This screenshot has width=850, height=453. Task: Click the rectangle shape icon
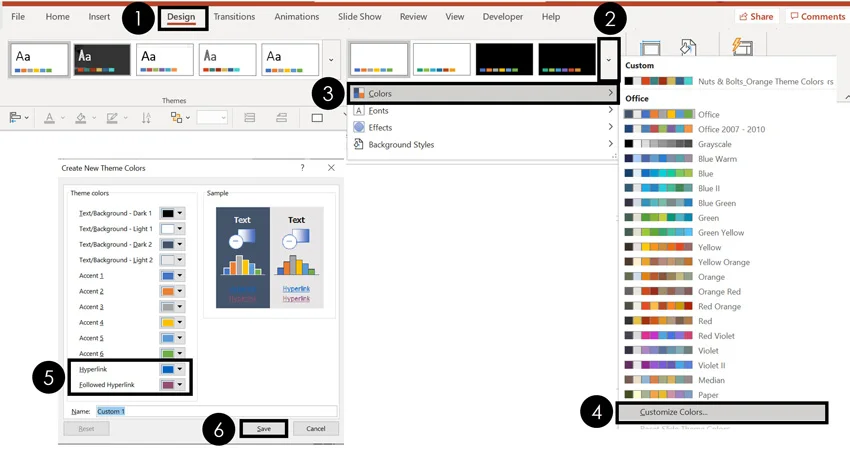coord(317,118)
